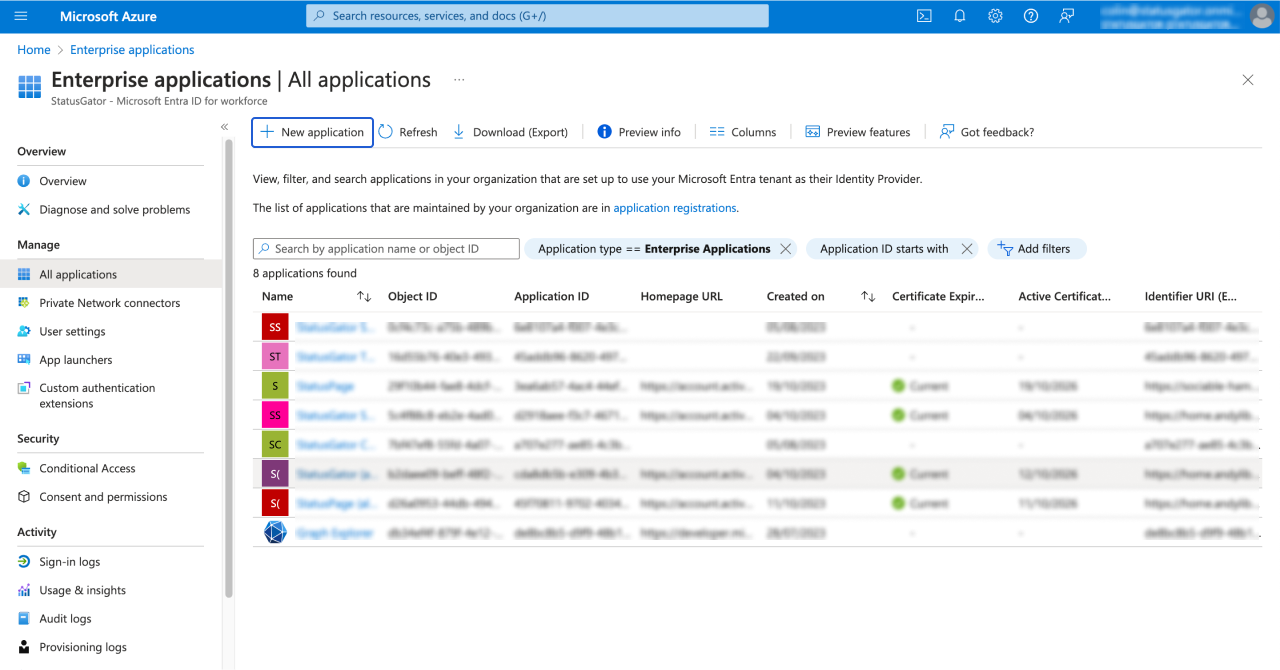The height and width of the screenshot is (670, 1280).
Task: Click Got feedback?
Action: 987,132
